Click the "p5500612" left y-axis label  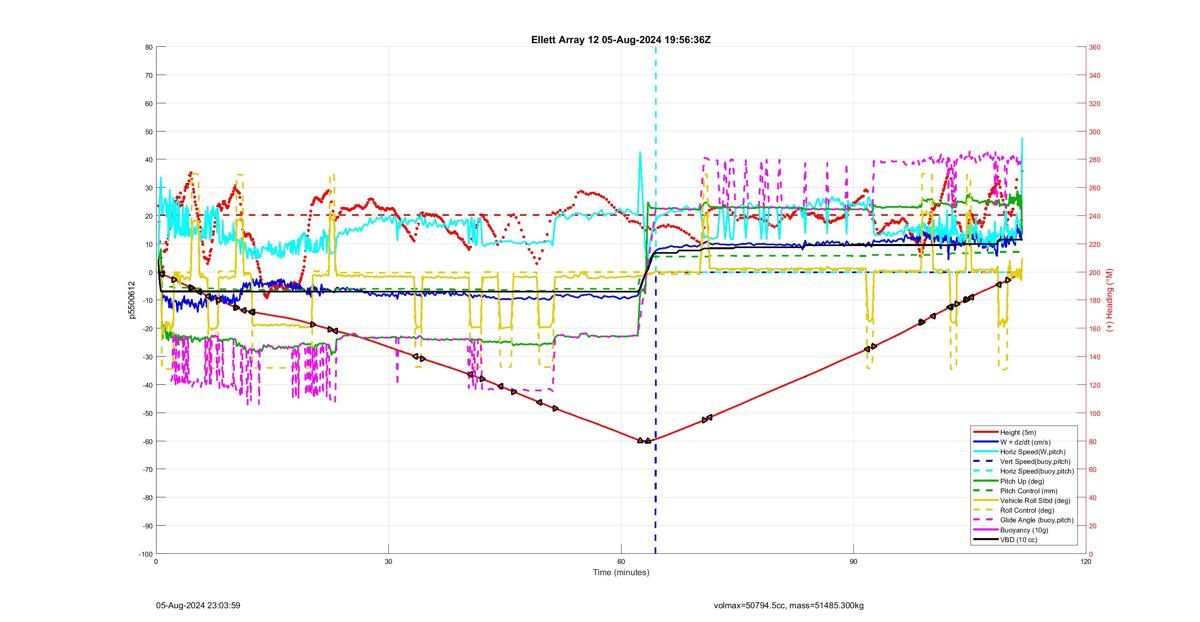click(130, 300)
